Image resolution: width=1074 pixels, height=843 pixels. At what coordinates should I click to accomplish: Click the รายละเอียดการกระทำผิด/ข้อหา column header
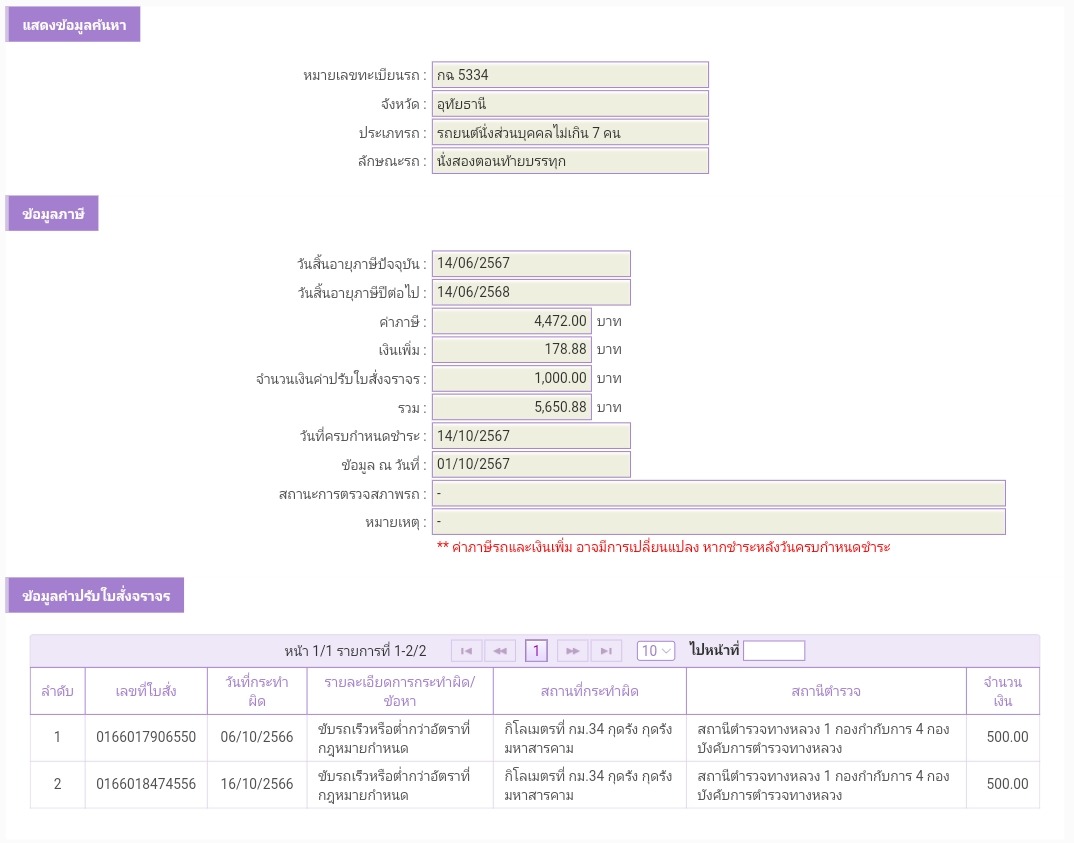tap(400, 691)
